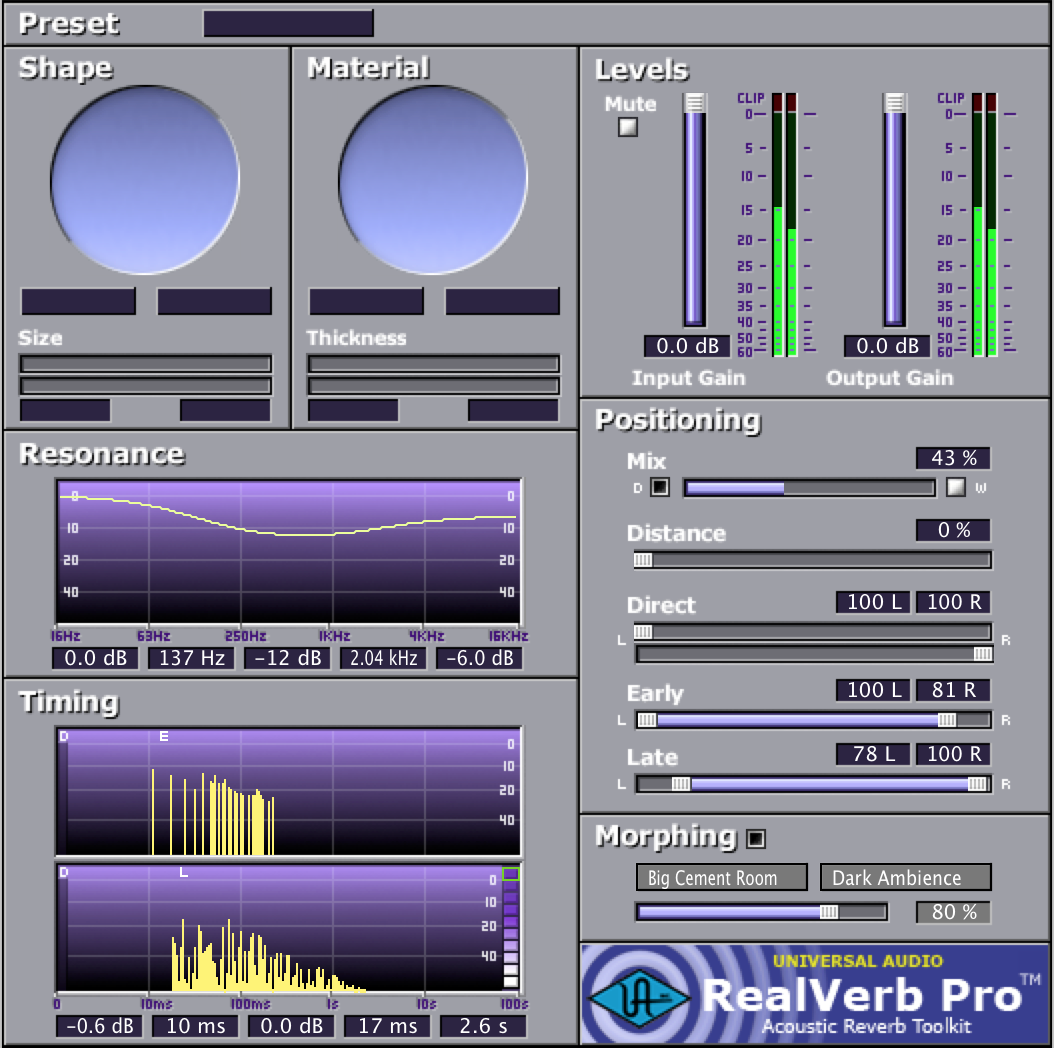This screenshot has width=1054, height=1048.
Task: Click the green square atop the late graph strip
Action: pyautogui.click(x=511, y=874)
